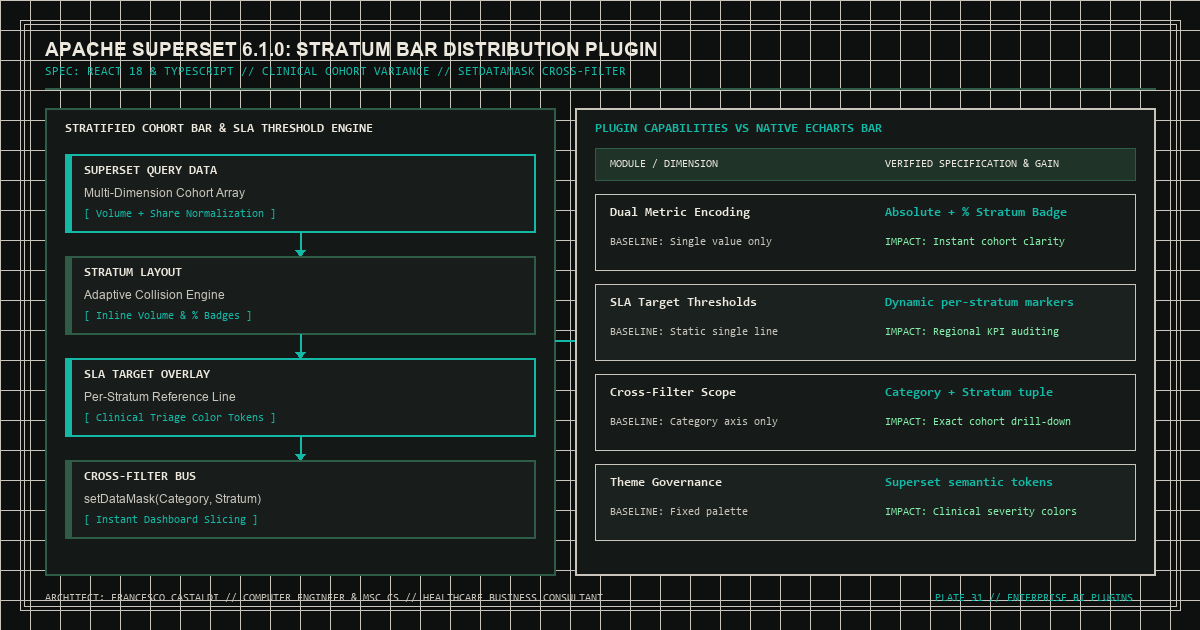The image size is (1200, 630).
Task: Click the 'SPEC: React 18 & TypeScript' subtitle line
Action: 335,72
